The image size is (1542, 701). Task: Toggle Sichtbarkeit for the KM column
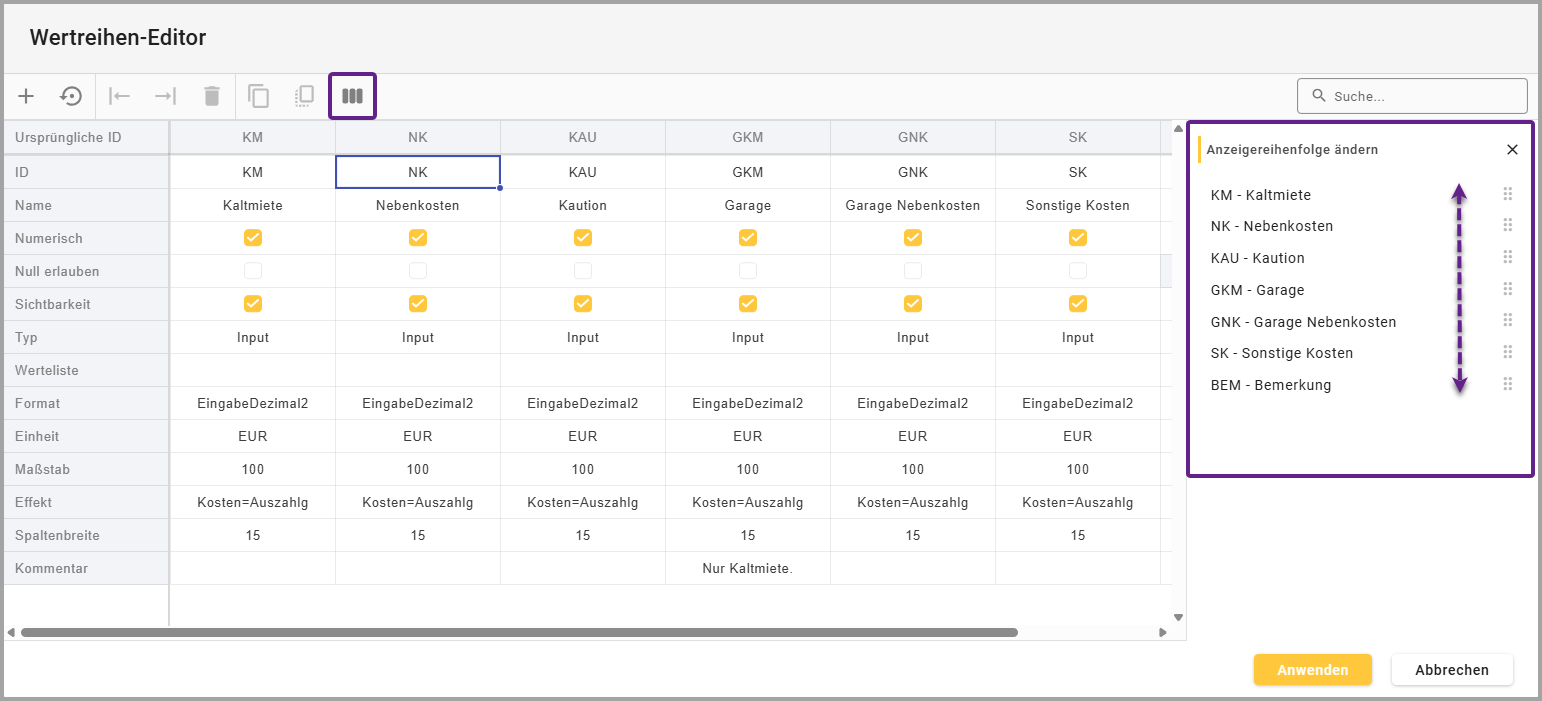[x=253, y=303]
